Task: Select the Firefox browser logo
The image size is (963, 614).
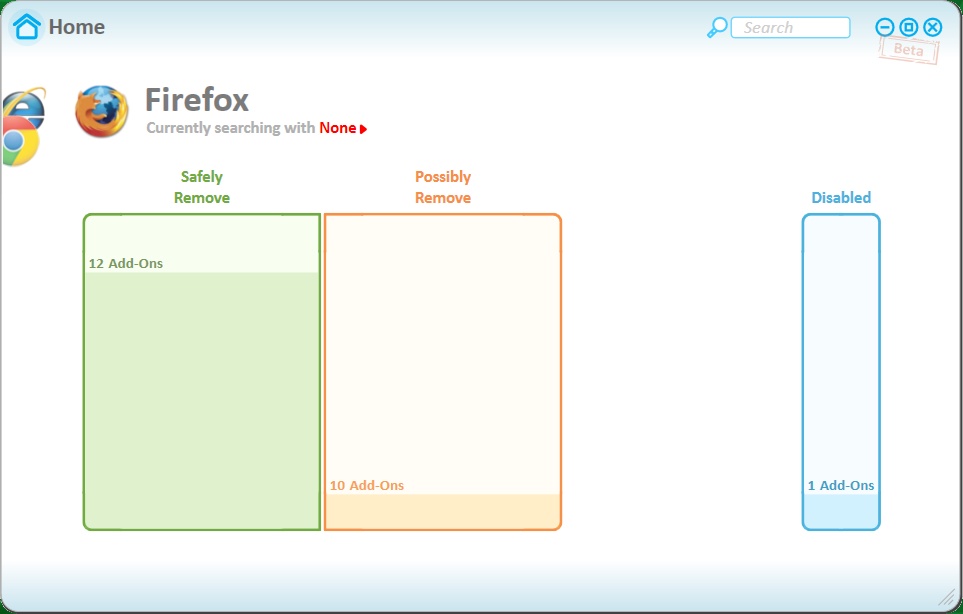Action: (101, 111)
